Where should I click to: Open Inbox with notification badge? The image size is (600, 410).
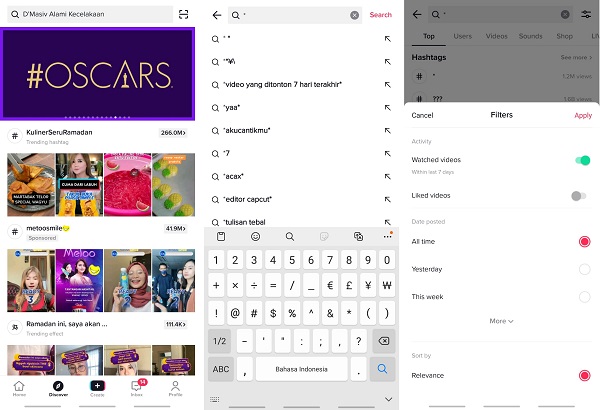(137, 388)
